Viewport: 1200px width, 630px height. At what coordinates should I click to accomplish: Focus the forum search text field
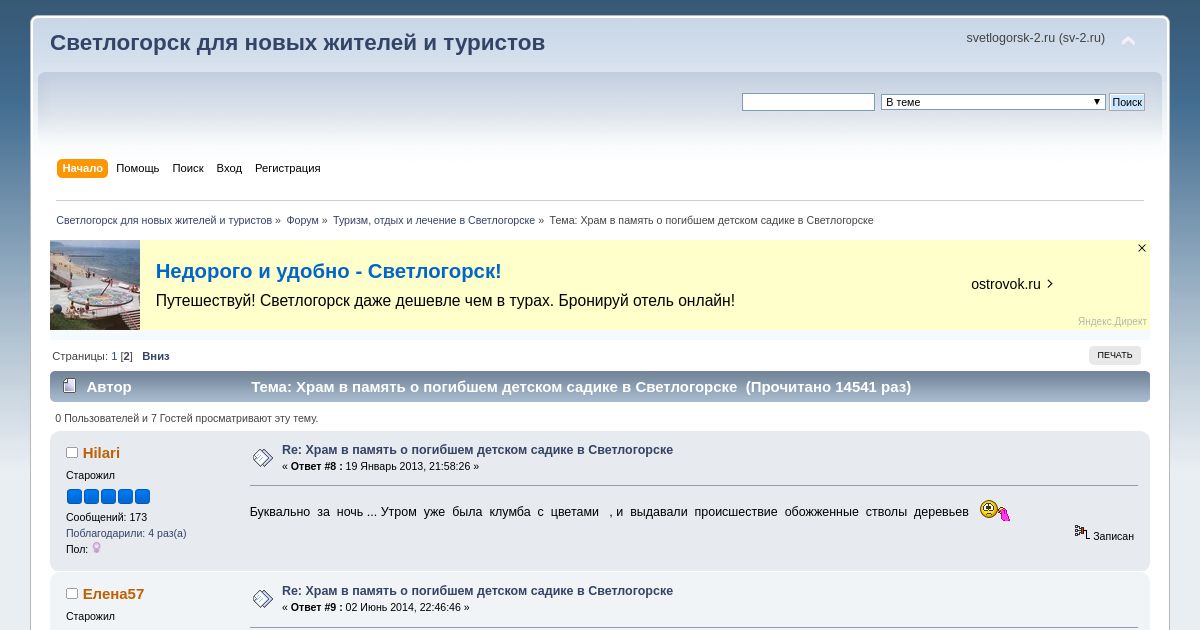coord(808,102)
